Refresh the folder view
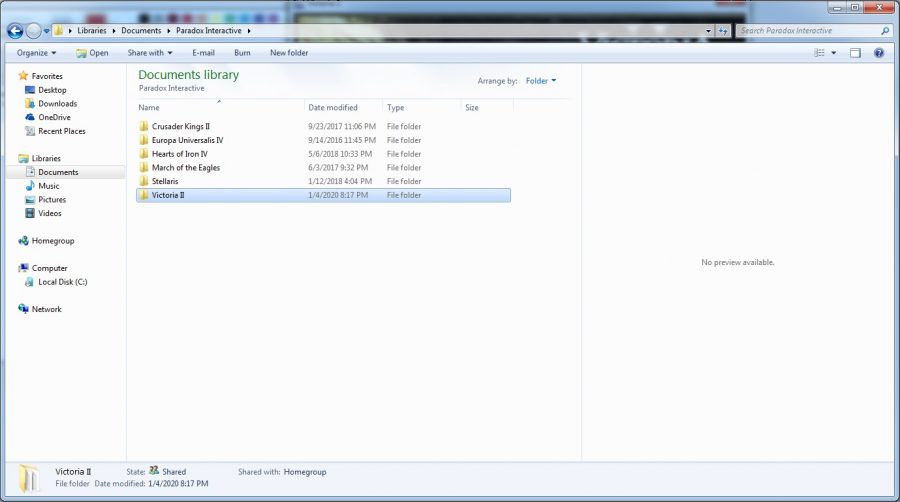Image resolution: width=900 pixels, height=502 pixels. point(723,31)
